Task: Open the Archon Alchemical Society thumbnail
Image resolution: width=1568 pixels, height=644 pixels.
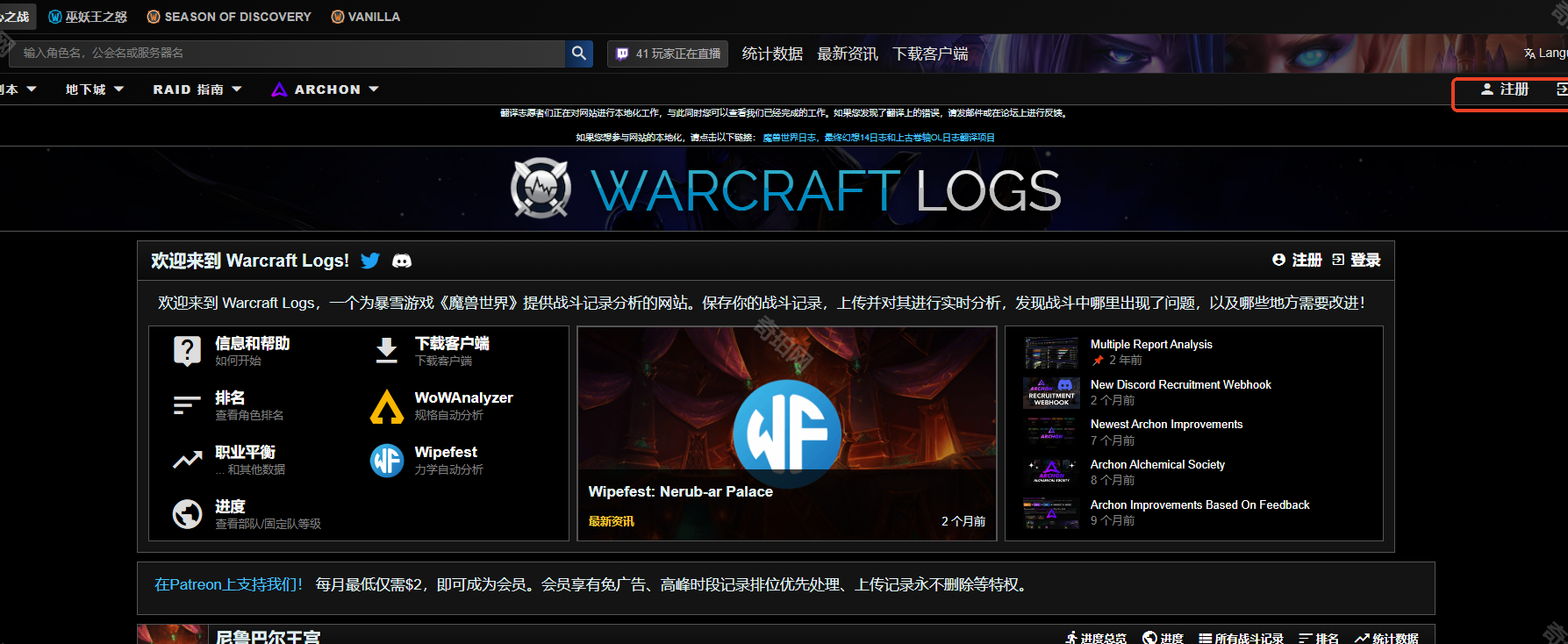Action: point(1051,472)
